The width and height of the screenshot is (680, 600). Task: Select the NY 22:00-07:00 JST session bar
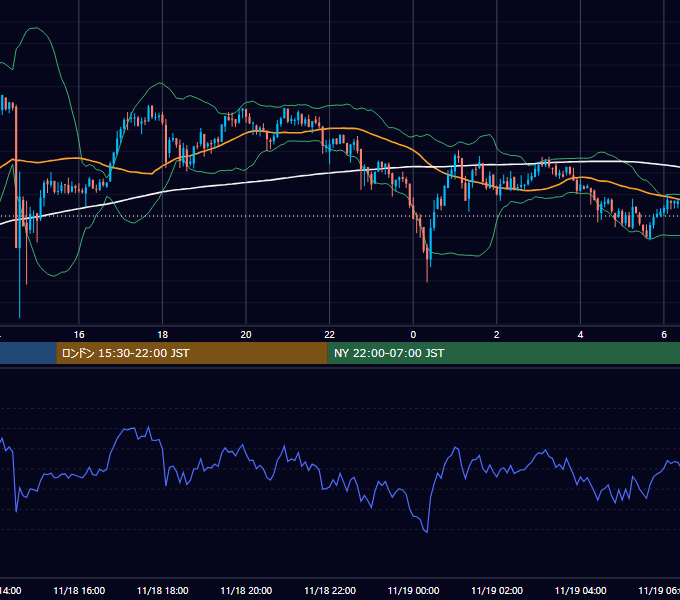503,353
